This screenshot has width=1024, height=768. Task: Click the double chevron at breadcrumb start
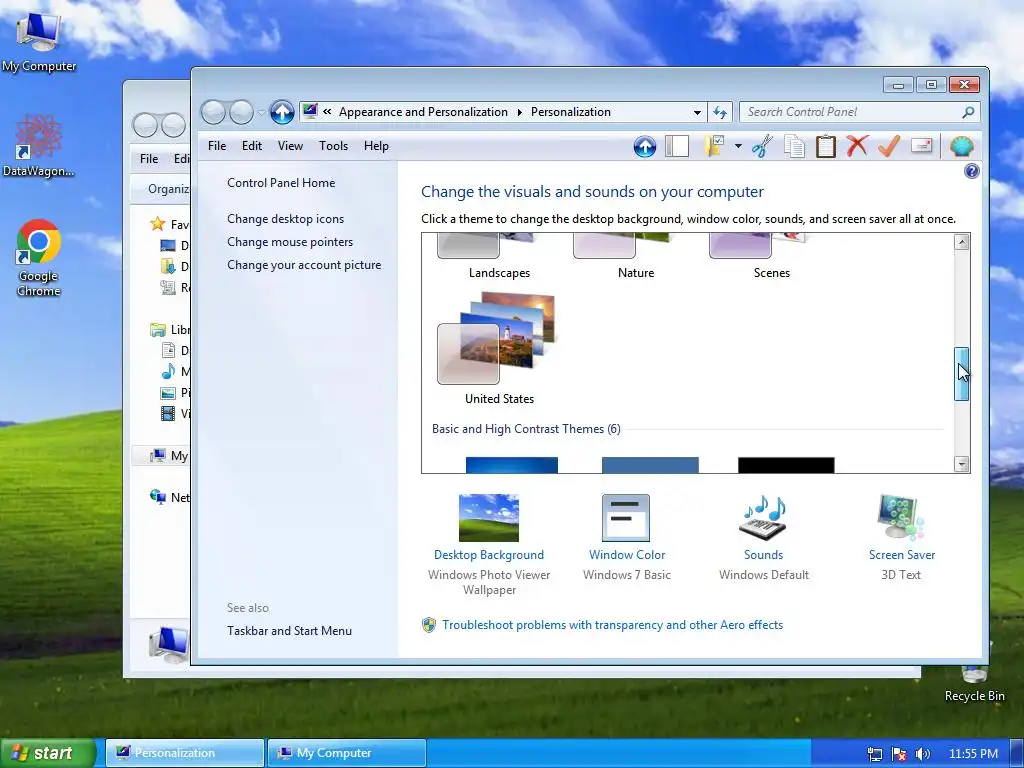point(327,112)
